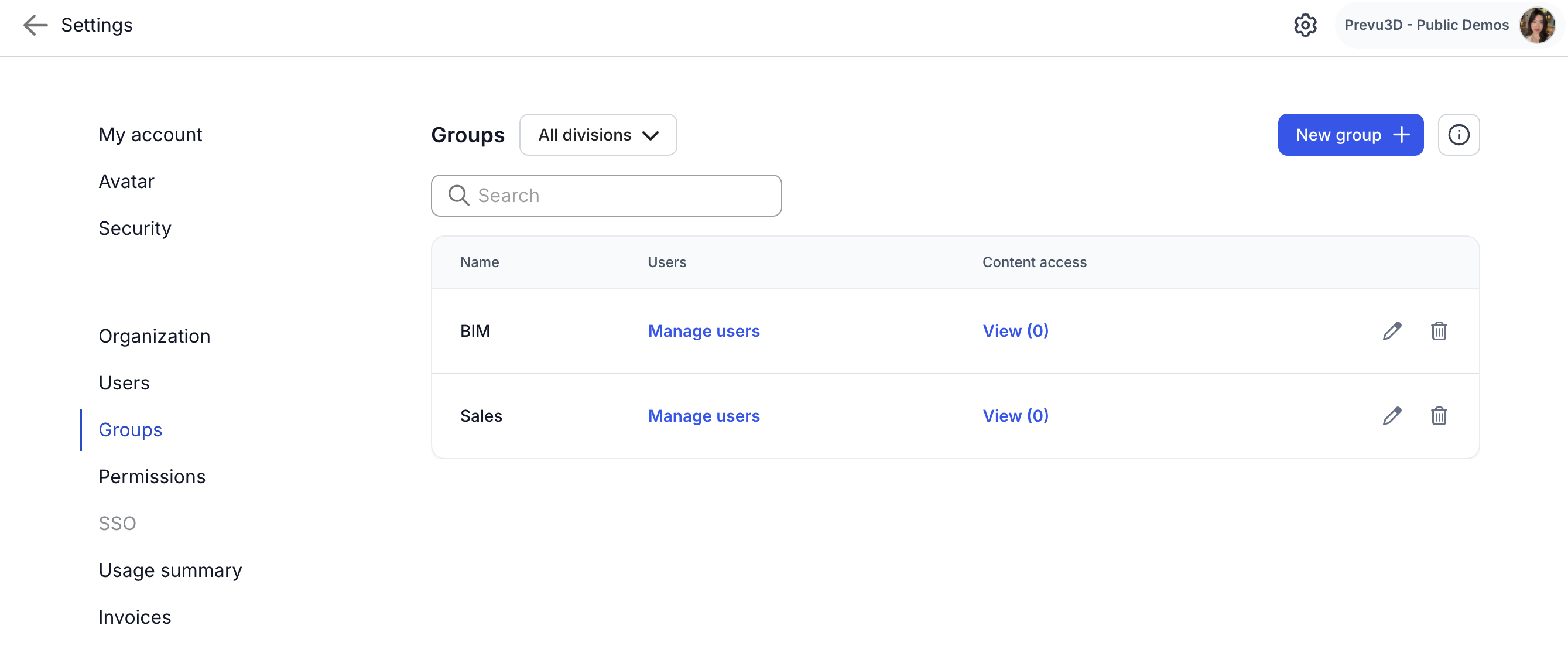Edit the BIM group with pencil icon
1568x656 pixels.
point(1392,331)
